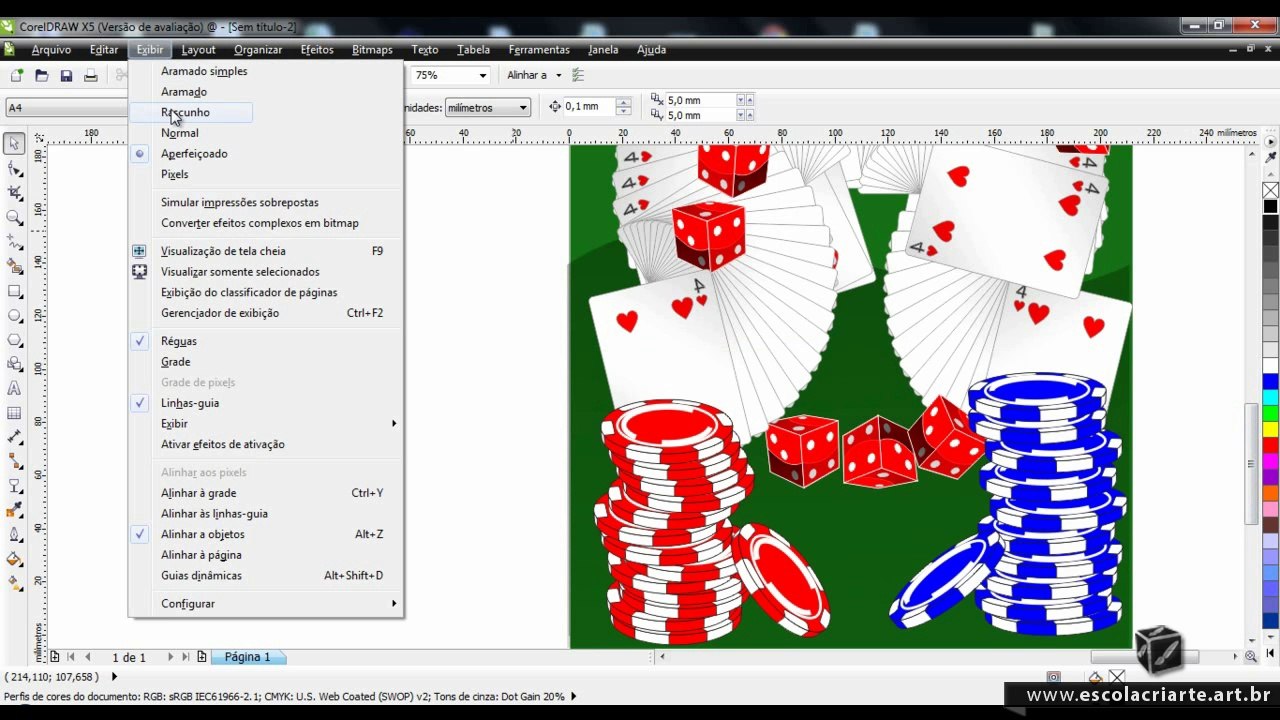The image size is (1280, 720).
Task: Select the Eyedropper tool
Action: [14, 510]
